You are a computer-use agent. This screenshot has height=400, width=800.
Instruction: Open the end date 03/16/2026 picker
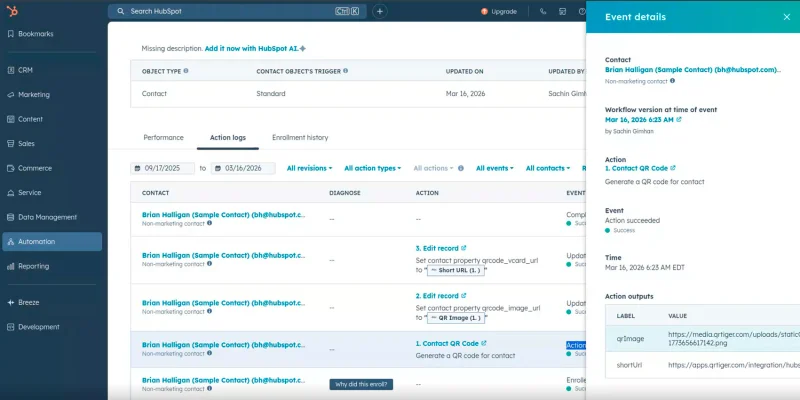243,168
